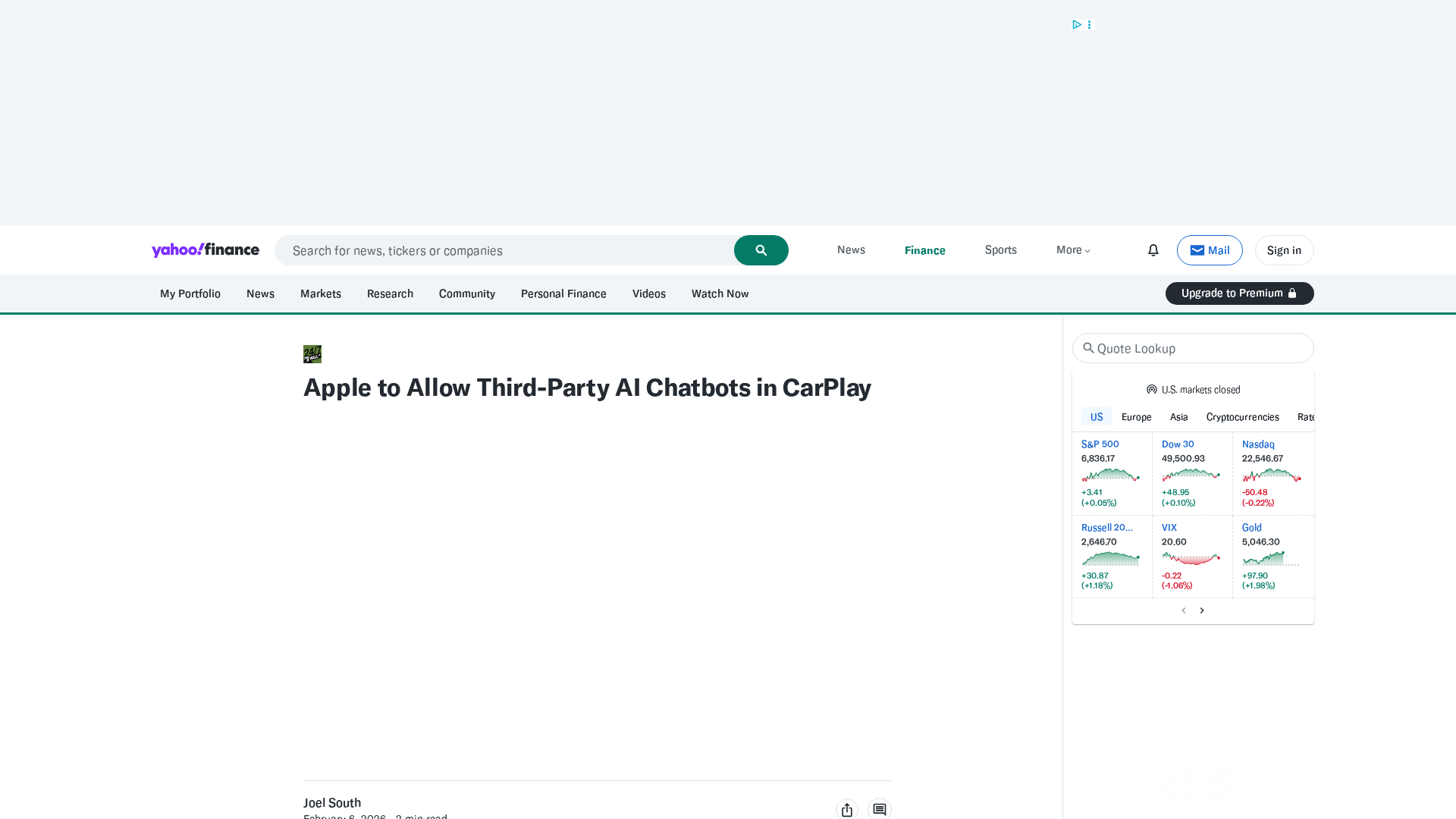Screen dimensions: 1456x819
Task: Click the Yahoo Finance logo
Action: tap(206, 250)
